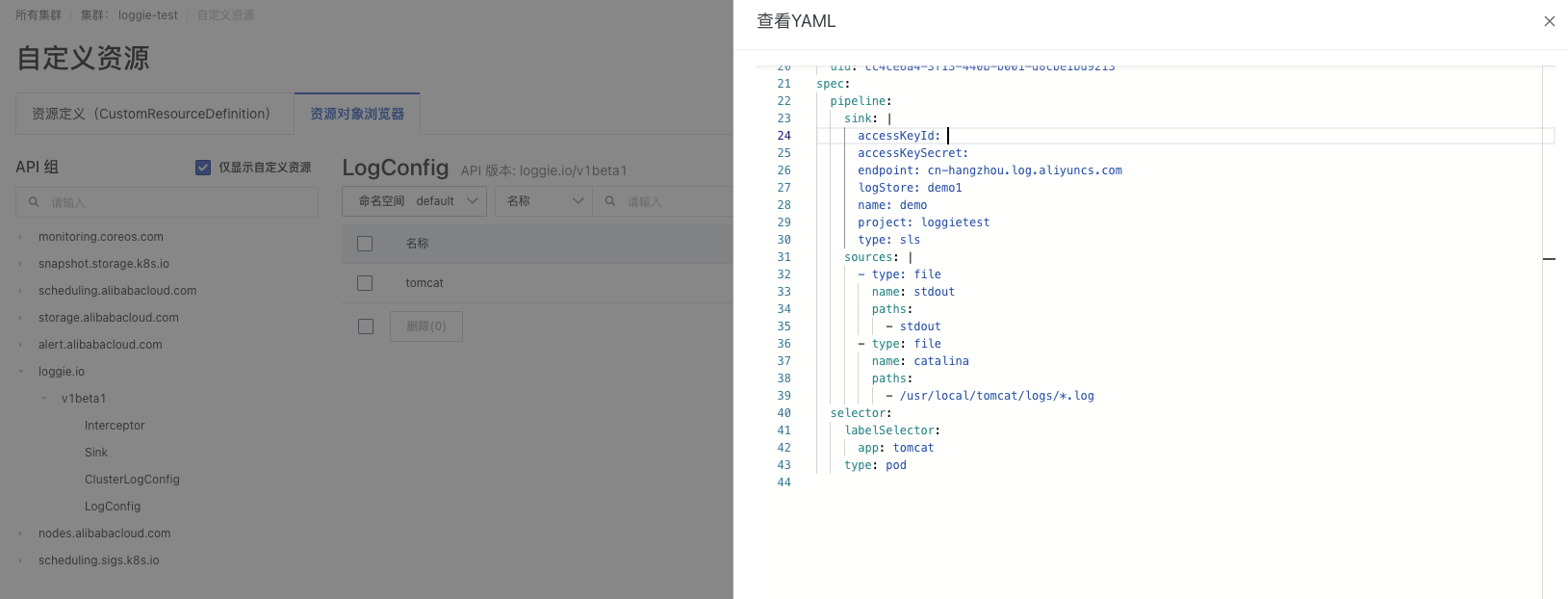This screenshot has height=599, width=1568.
Task: Open the name filter type dropdown
Action: (544, 201)
